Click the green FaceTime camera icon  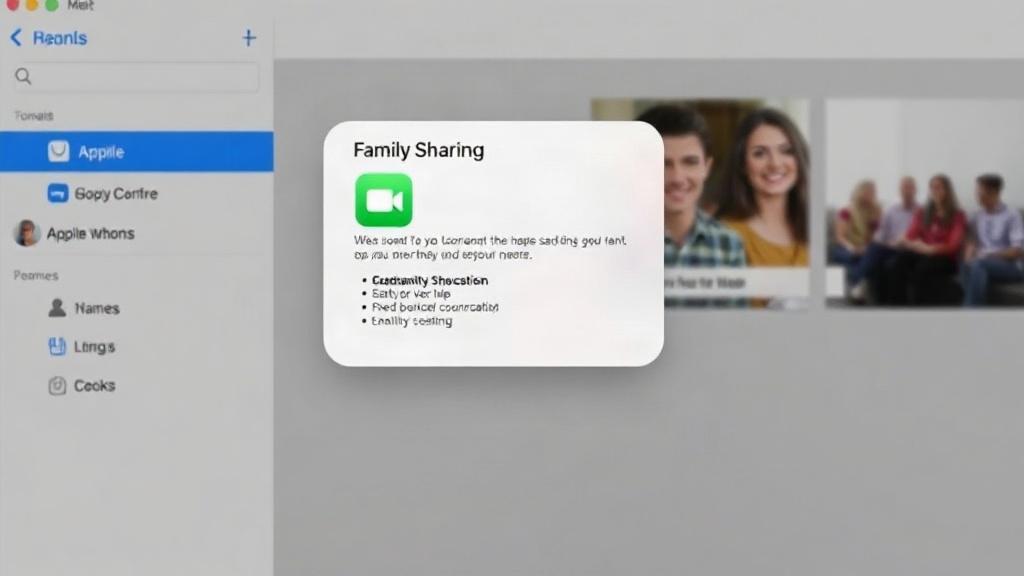(x=384, y=200)
